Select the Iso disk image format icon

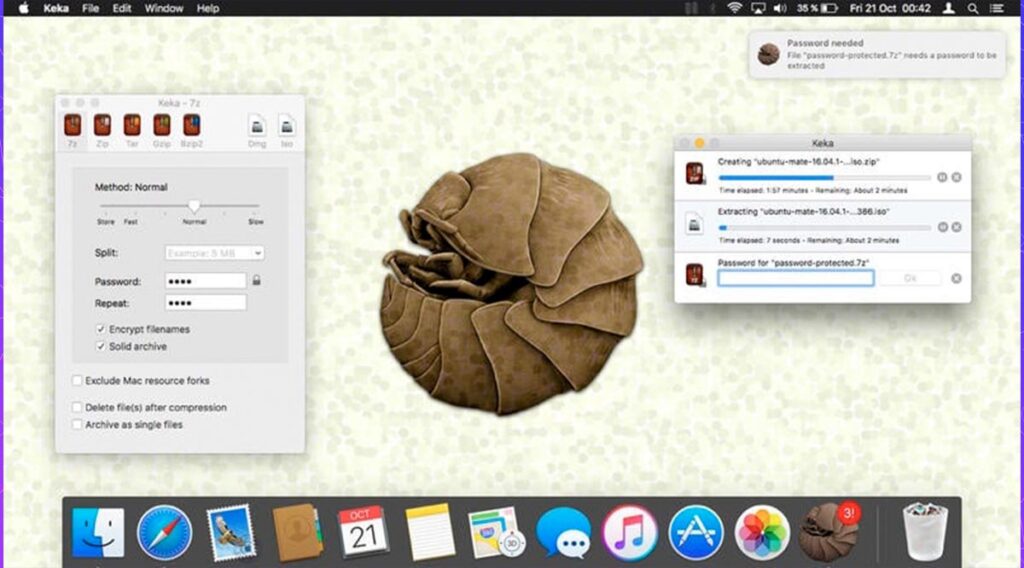pyautogui.click(x=287, y=125)
